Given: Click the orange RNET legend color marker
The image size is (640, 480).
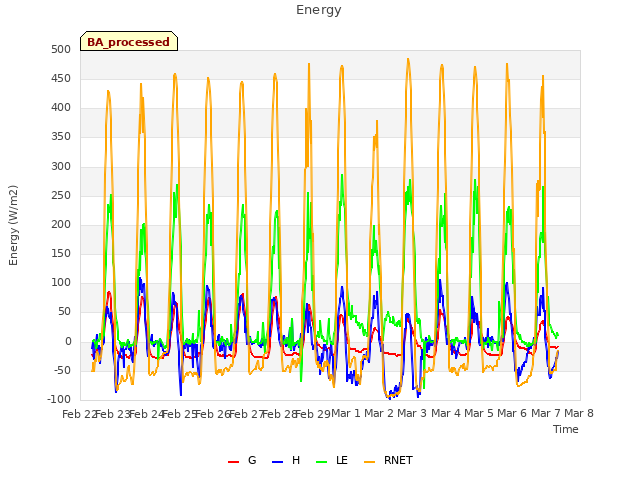Looking at the screenshot, I should [x=369, y=462].
